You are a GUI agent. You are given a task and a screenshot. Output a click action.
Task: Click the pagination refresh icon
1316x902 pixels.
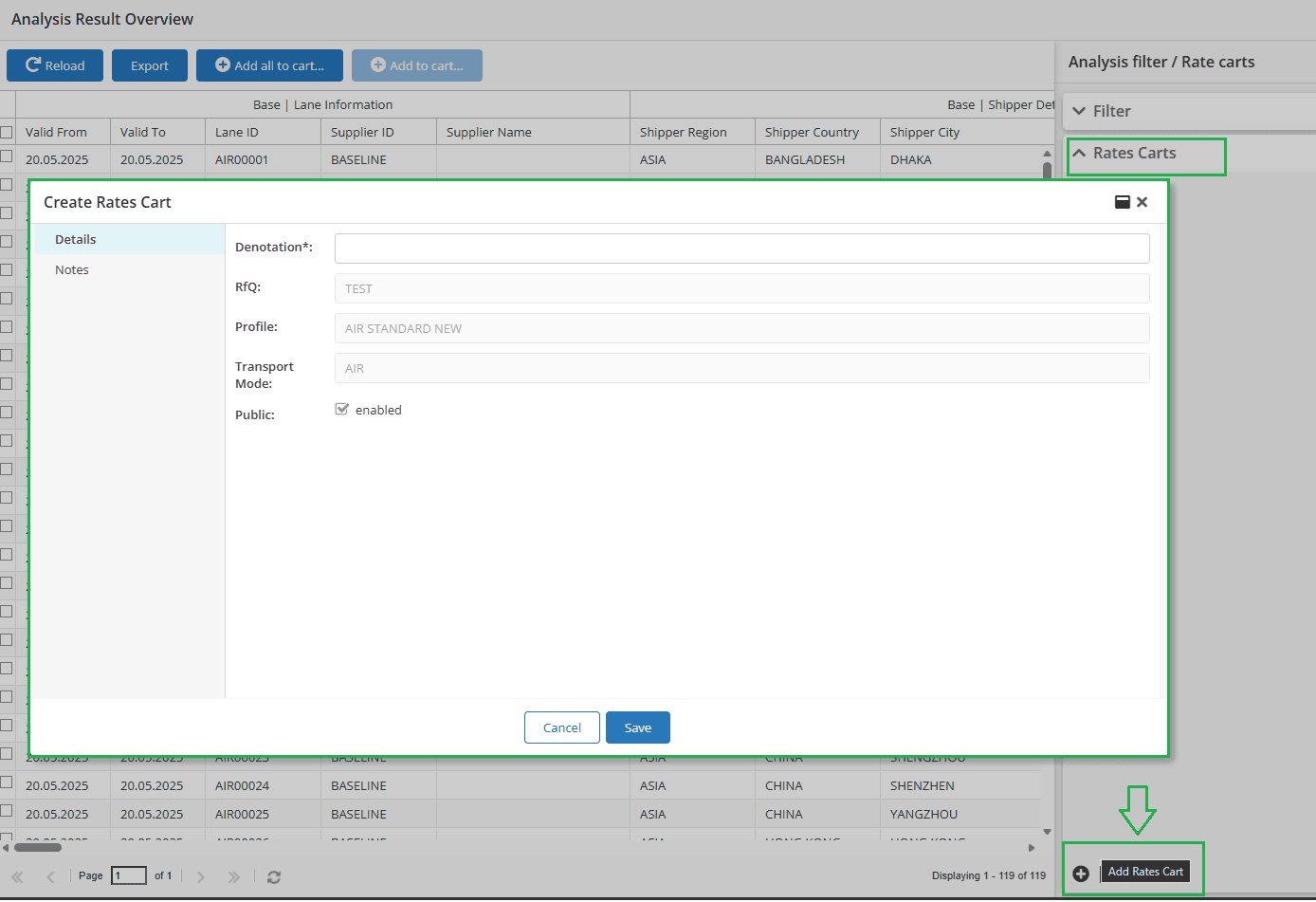(274, 877)
